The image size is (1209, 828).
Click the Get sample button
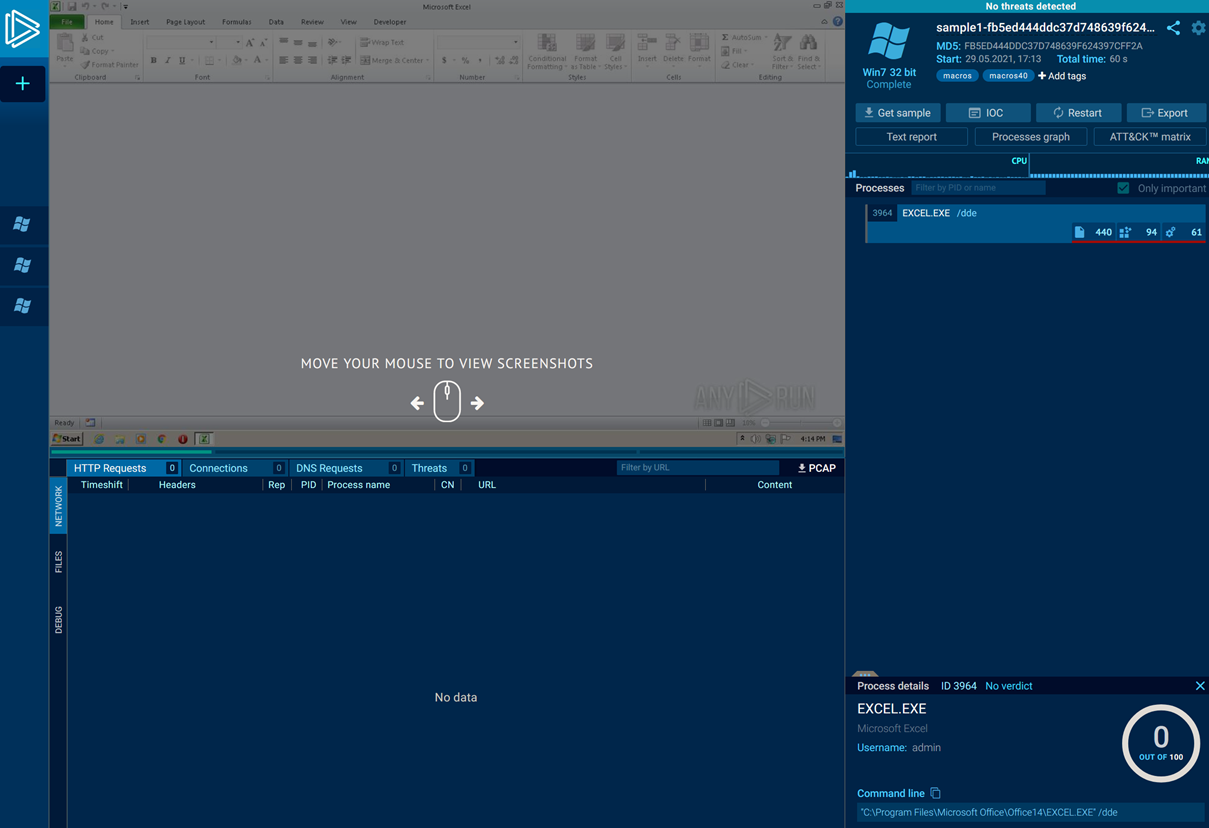[897, 113]
